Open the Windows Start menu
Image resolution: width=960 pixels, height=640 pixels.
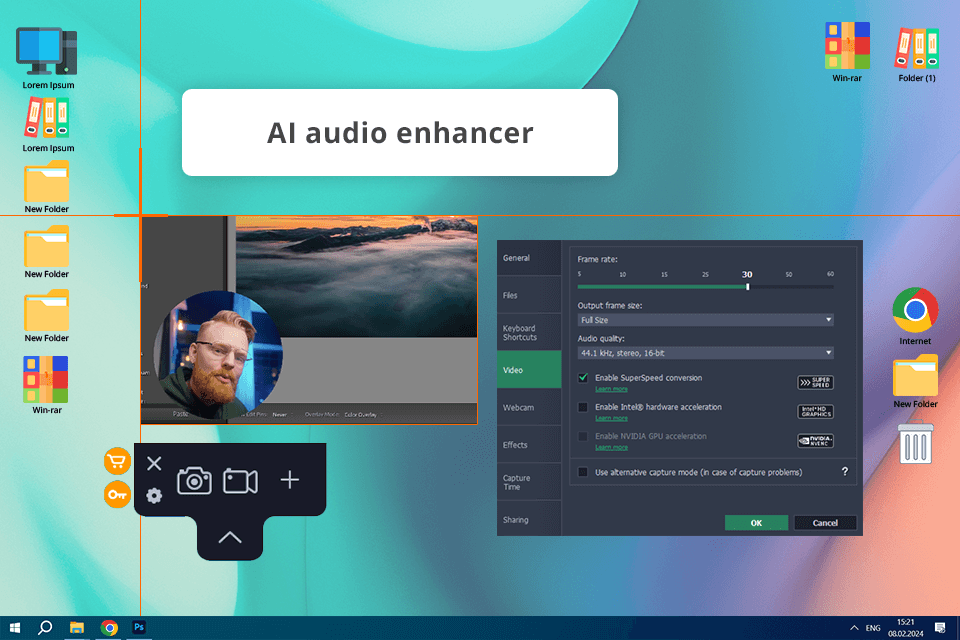pos(15,628)
